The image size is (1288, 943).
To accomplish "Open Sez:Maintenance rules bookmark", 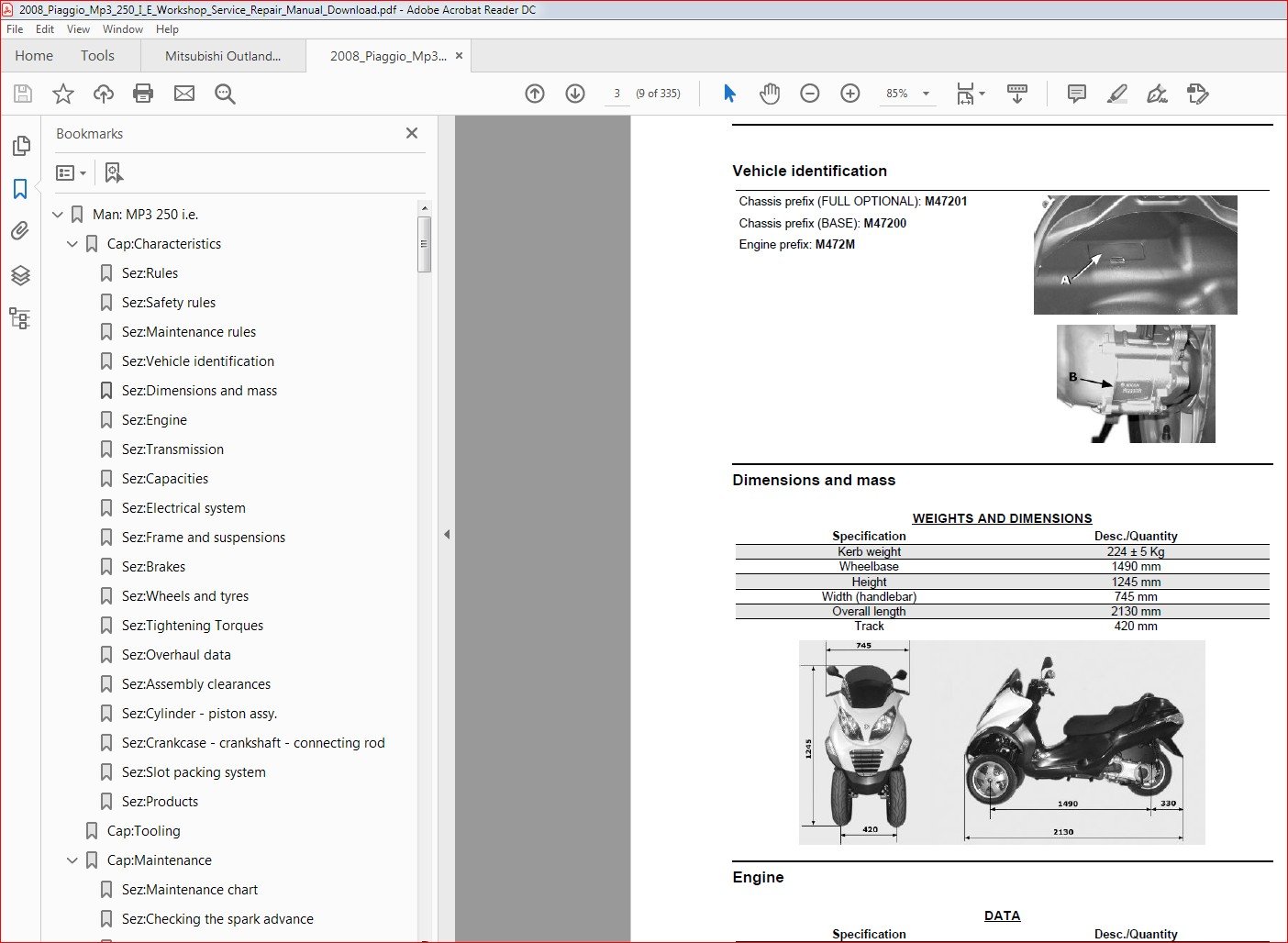I will click(x=189, y=332).
